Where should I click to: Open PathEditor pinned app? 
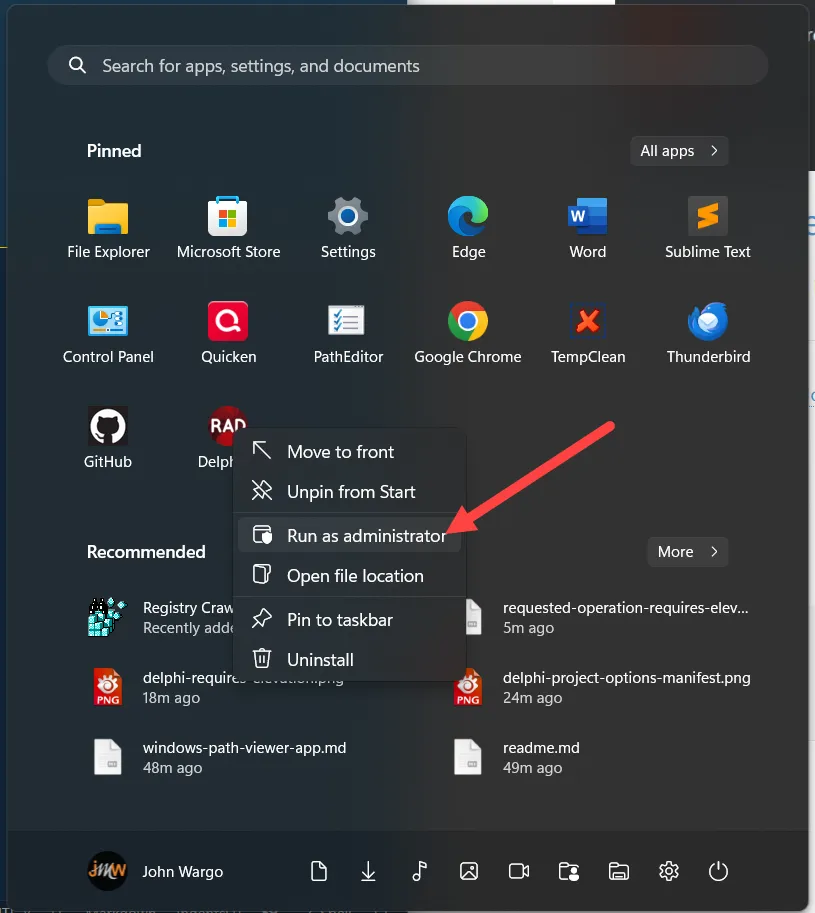(348, 334)
